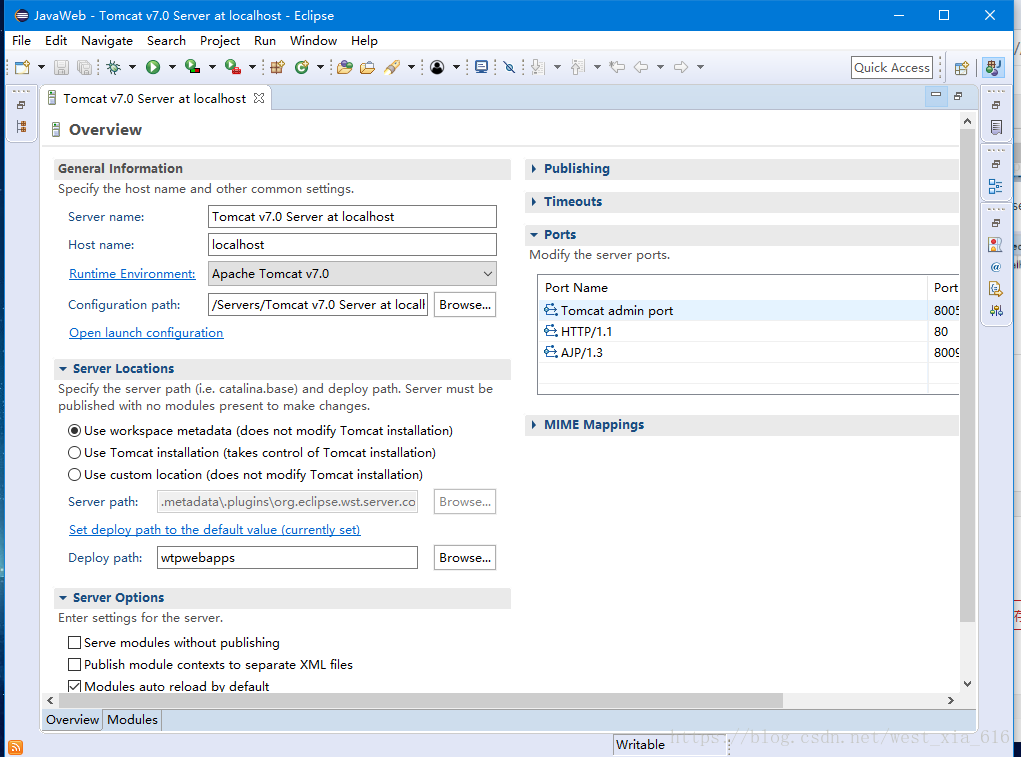Click the Open Perspective icon
Viewport: 1021px width, 757px height.
(961, 68)
